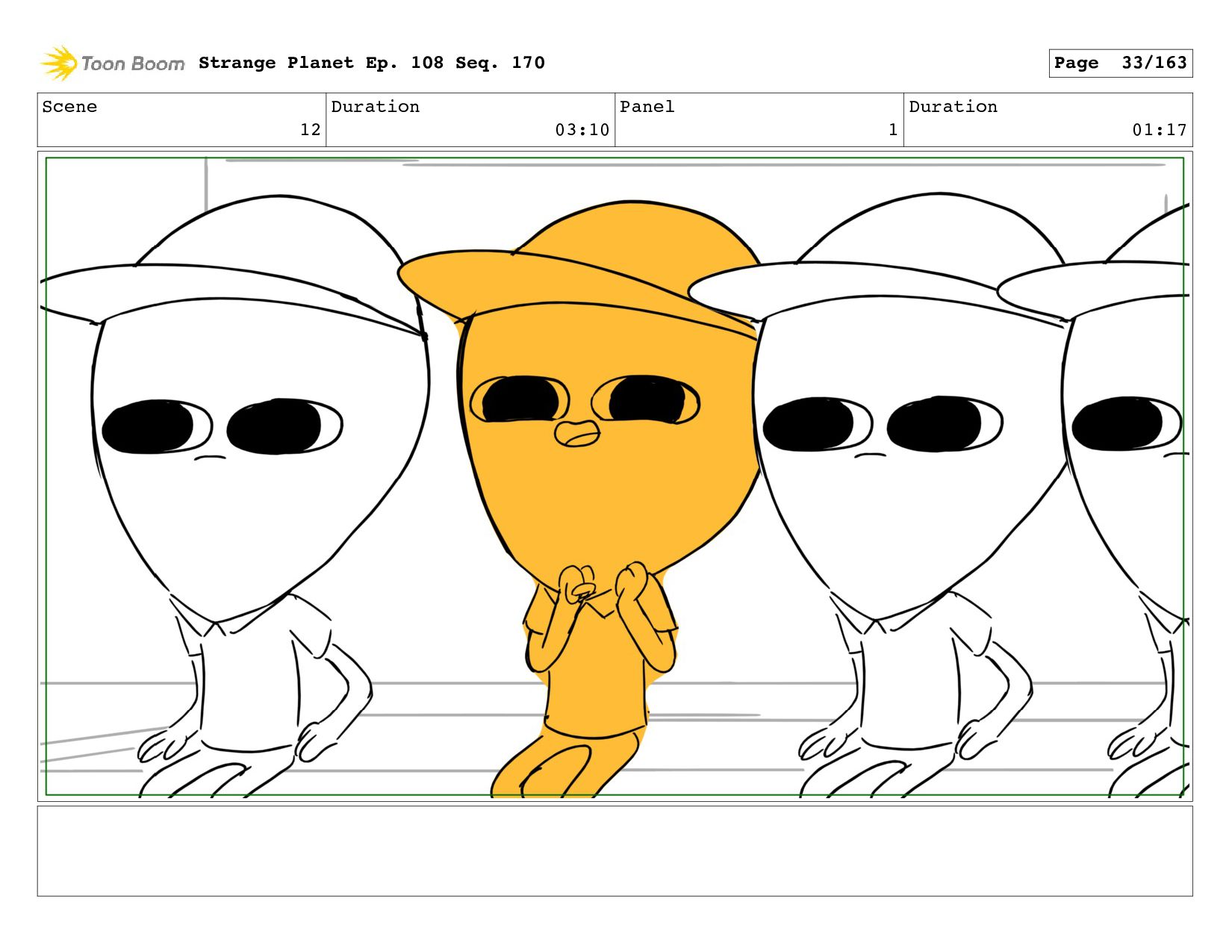Select the panel duration value "01:17"
The height and width of the screenshot is (952, 1232).
[x=1160, y=130]
